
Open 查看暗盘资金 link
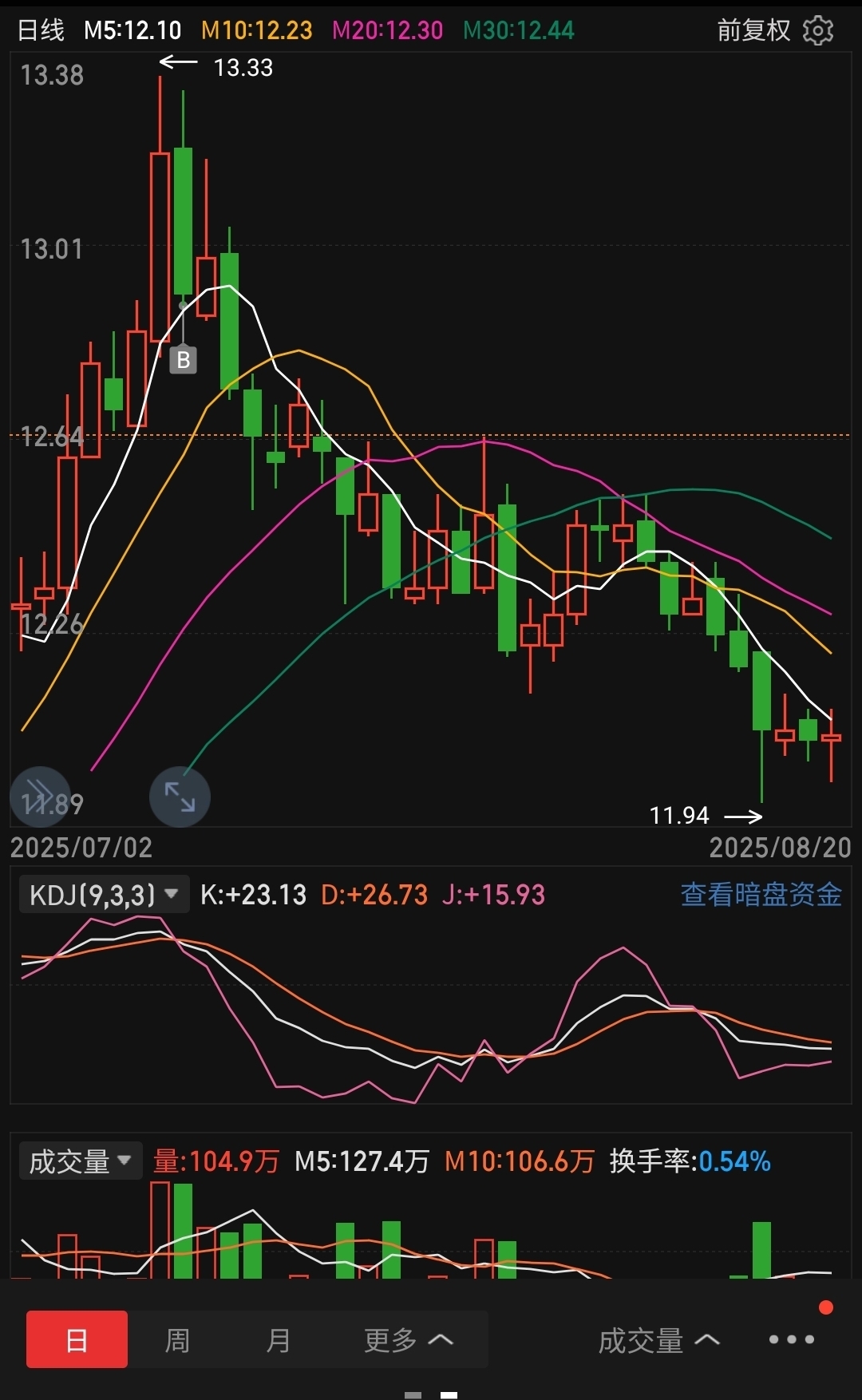[x=761, y=894]
